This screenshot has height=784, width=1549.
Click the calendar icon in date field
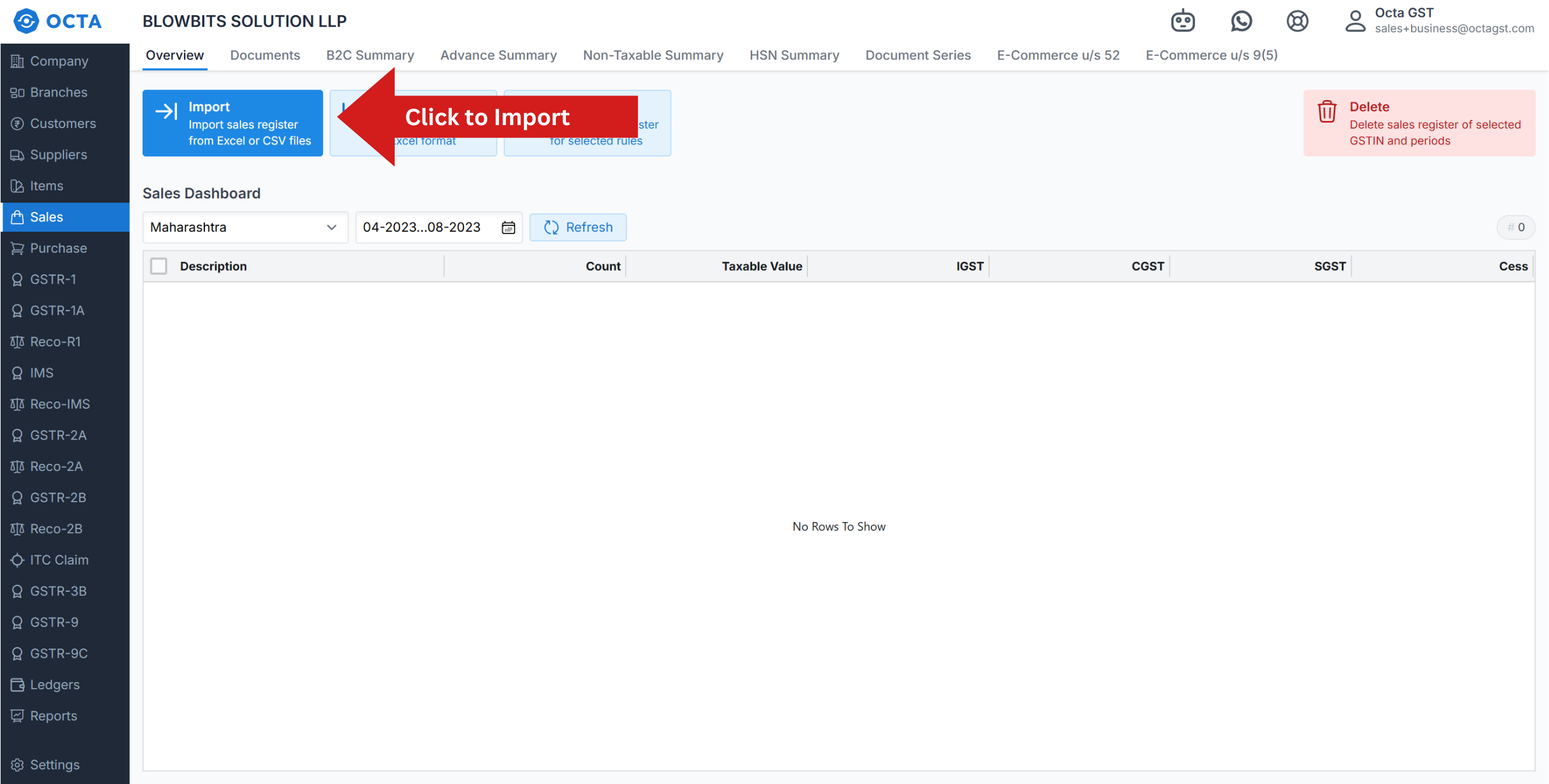508,227
